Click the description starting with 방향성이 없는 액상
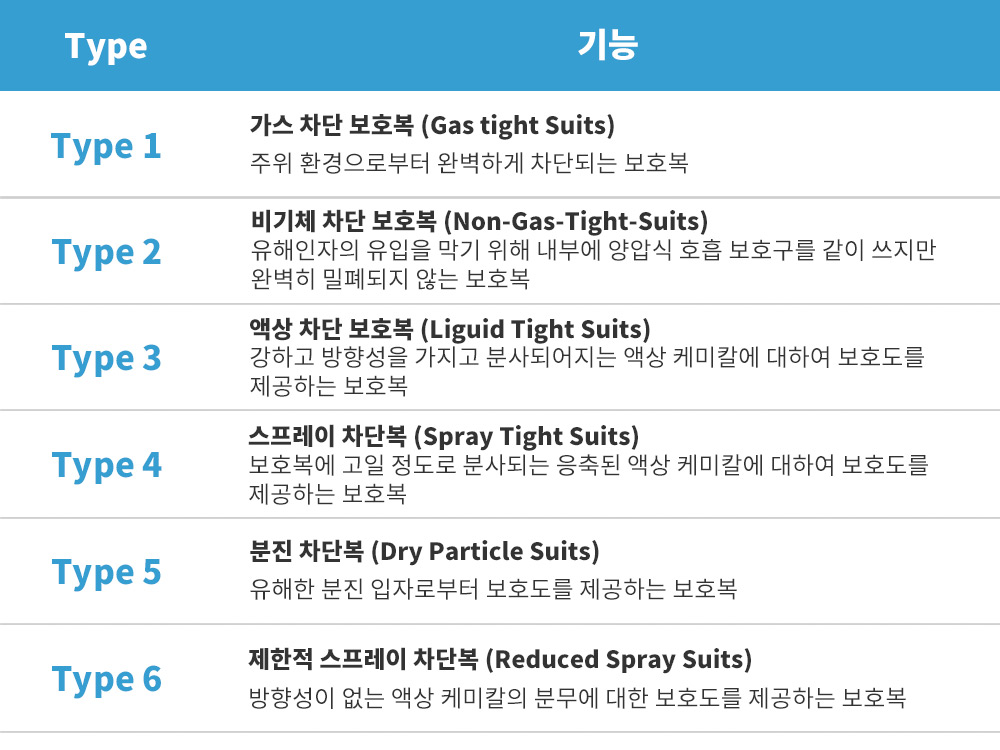The image size is (1000, 750). click(577, 698)
